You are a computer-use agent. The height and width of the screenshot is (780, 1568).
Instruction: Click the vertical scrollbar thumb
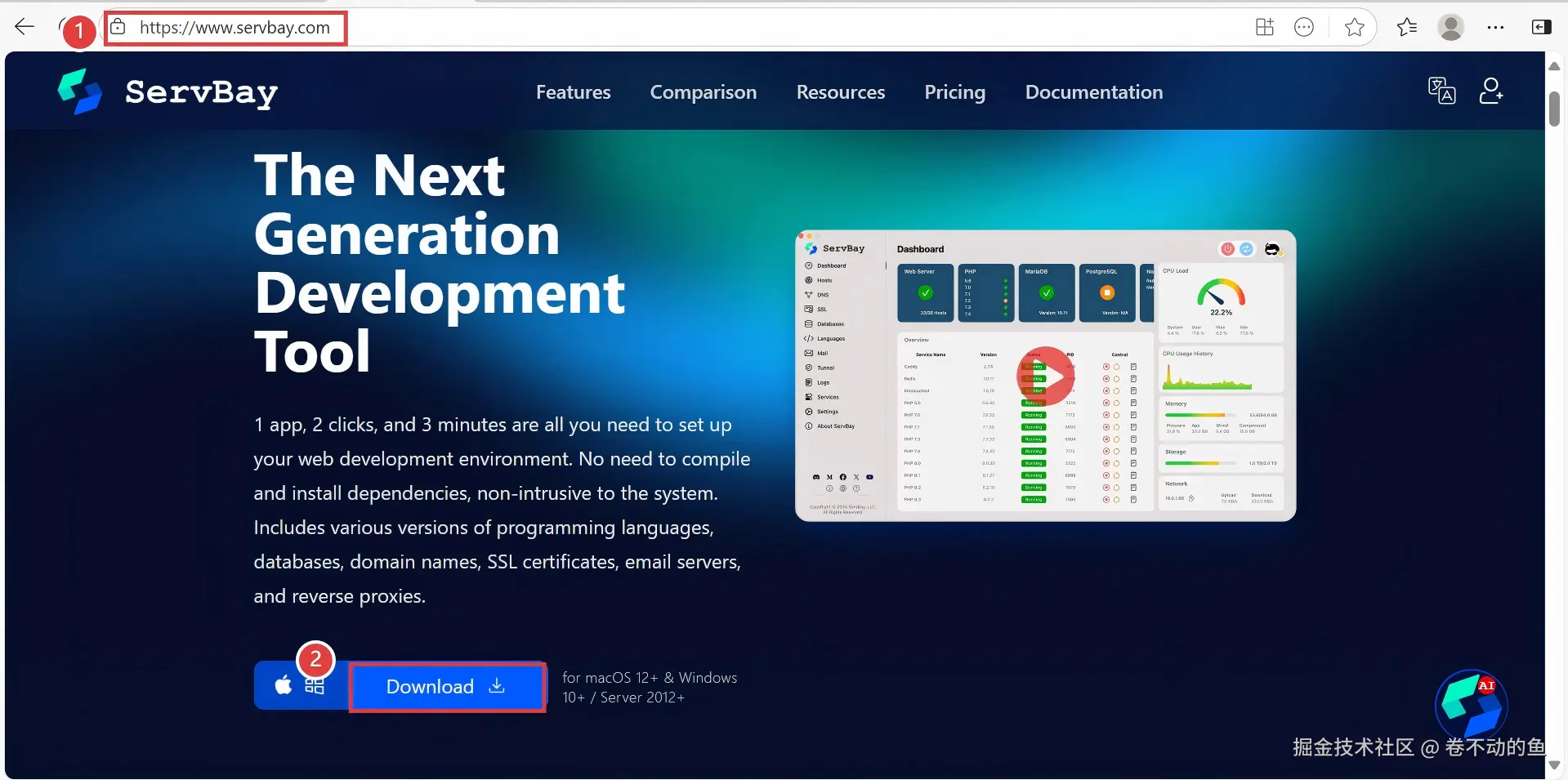pos(1554,109)
